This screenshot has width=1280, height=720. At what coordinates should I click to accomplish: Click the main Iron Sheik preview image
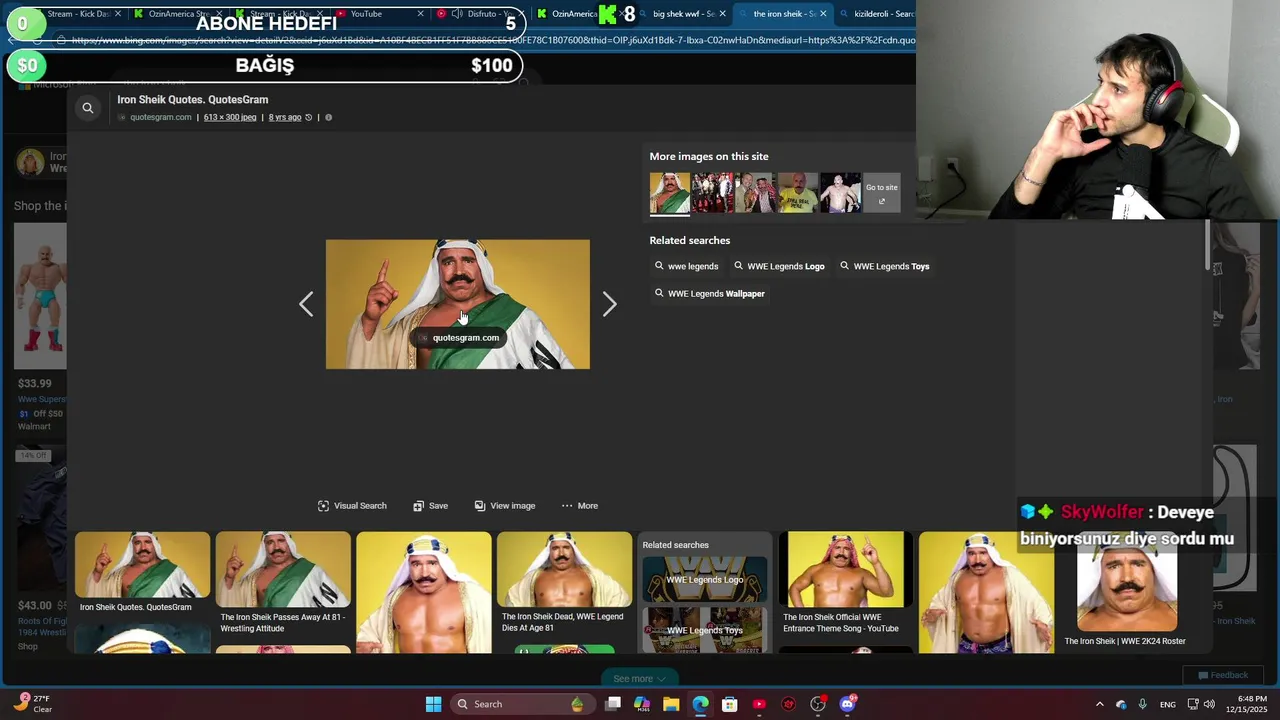(457, 304)
